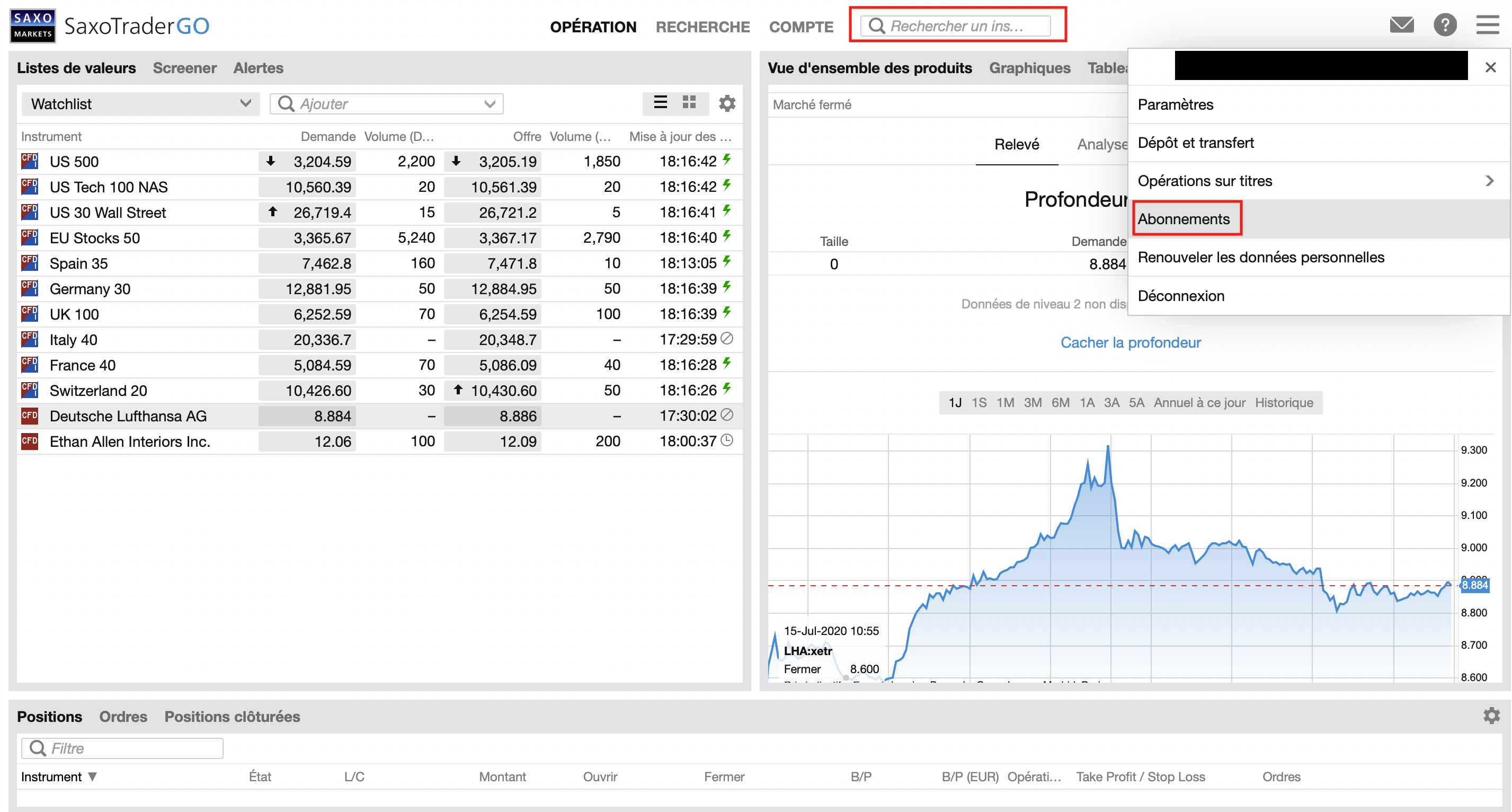The image size is (1512, 812).
Task: Click the down arrow beside US 500 bid
Action: click(271, 160)
